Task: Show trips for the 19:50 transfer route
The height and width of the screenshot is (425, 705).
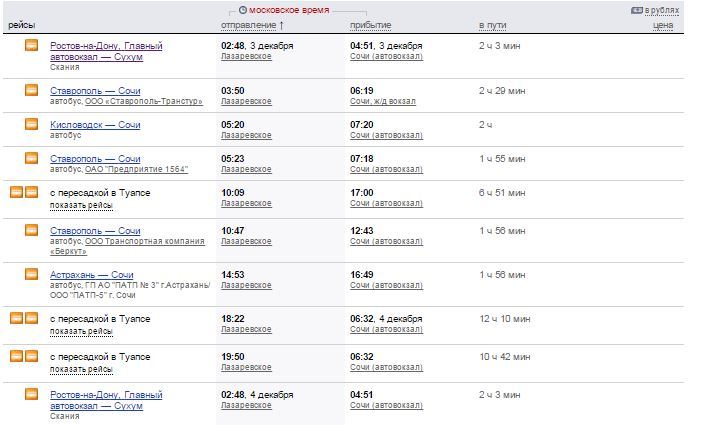Action: [x=81, y=367]
